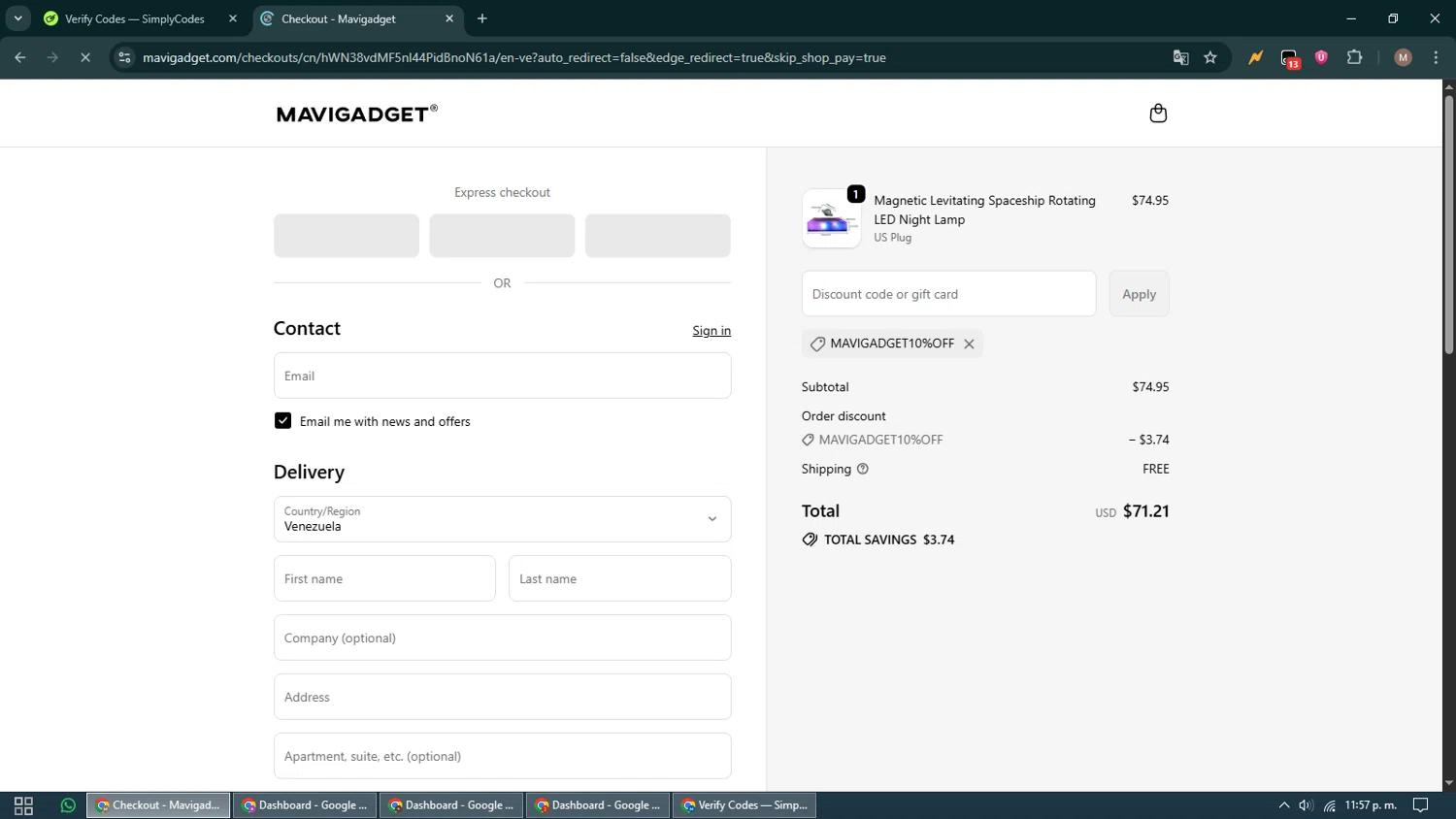Expand the Country/Region dropdown

point(502,519)
